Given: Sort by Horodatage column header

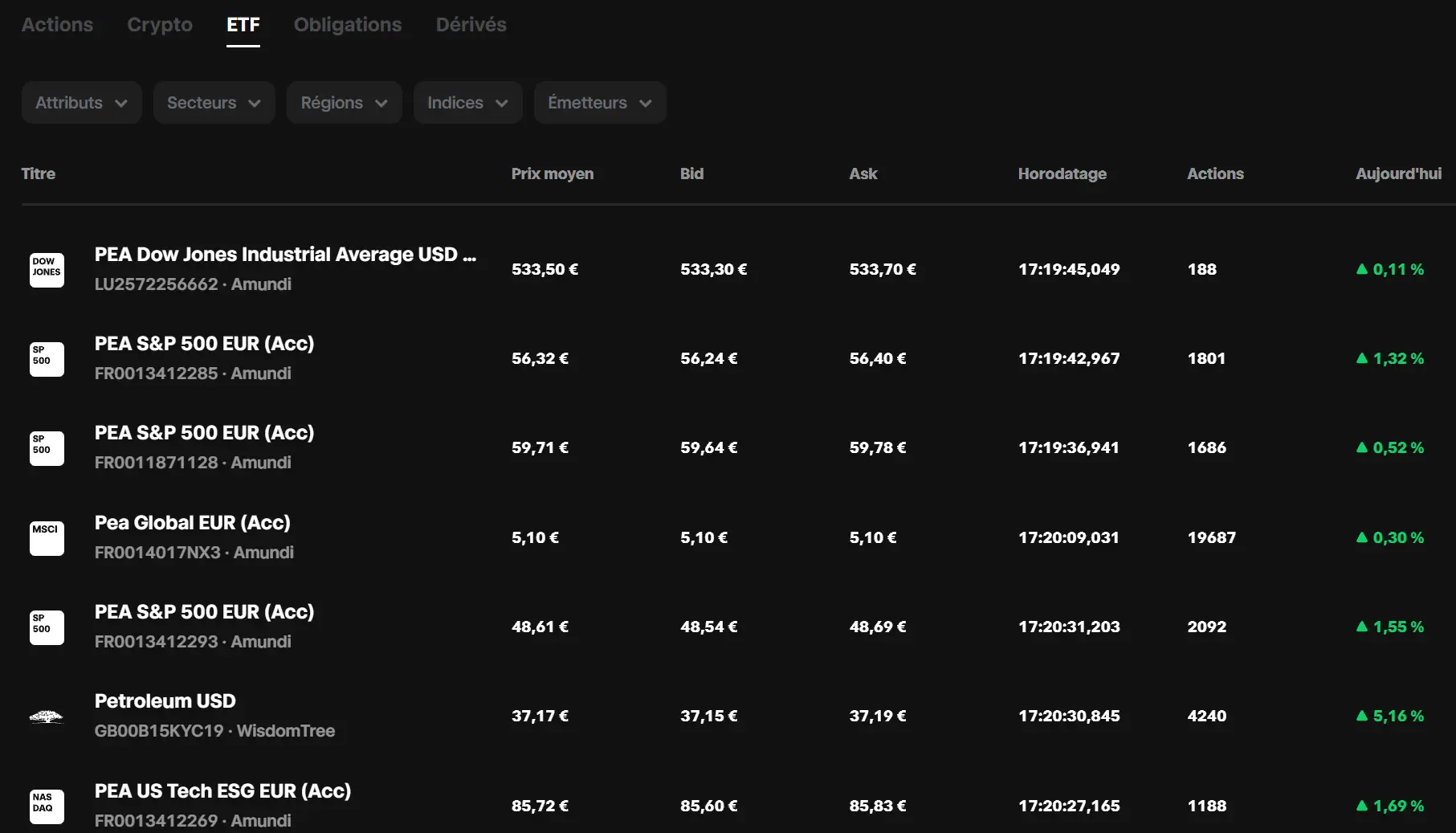Looking at the screenshot, I should (1062, 174).
